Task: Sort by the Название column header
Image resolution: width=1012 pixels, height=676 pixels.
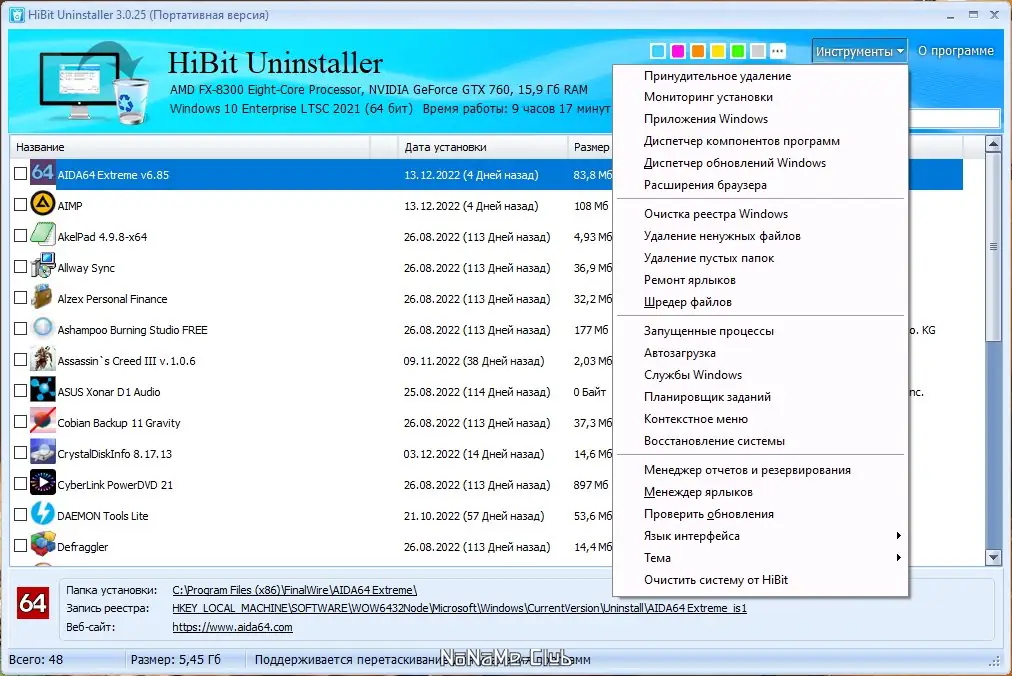Action: click(190, 147)
